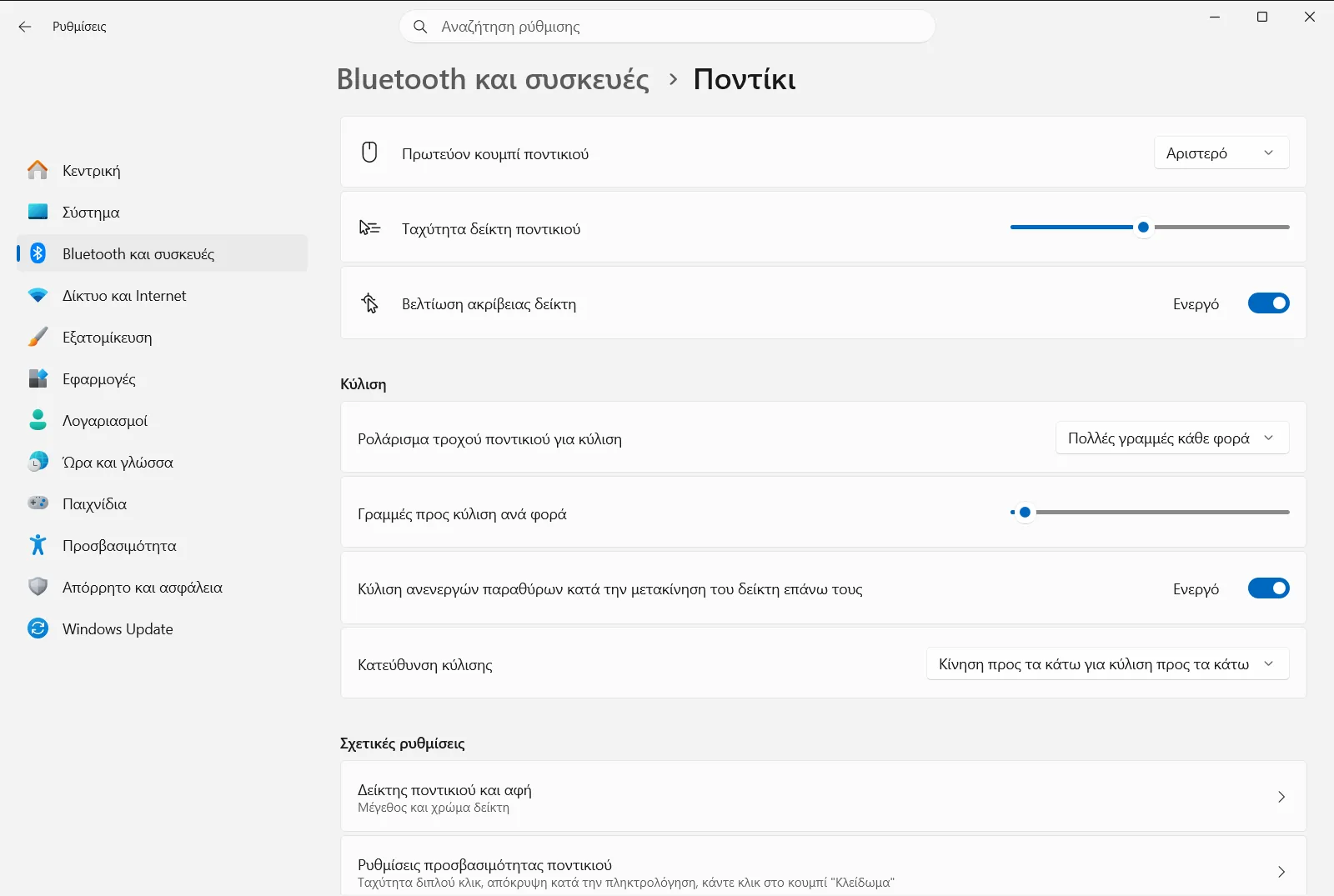Open Ρυθμίσεις προσβασιμότητας ποντικιού via its chevron
1334x896 pixels.
click(x=1281, y=872)
